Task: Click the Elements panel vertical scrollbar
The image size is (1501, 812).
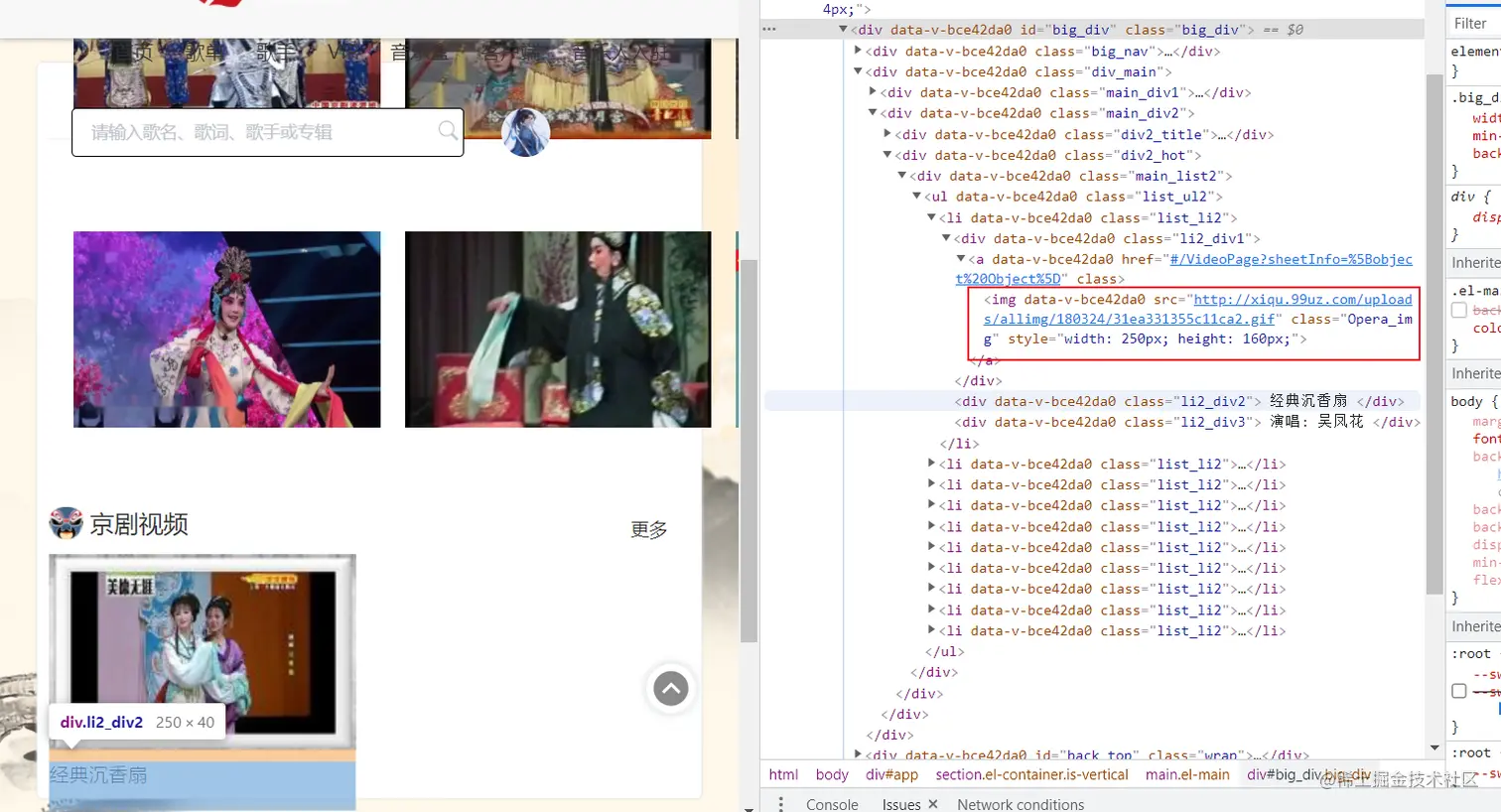Action: point(1434,334)
